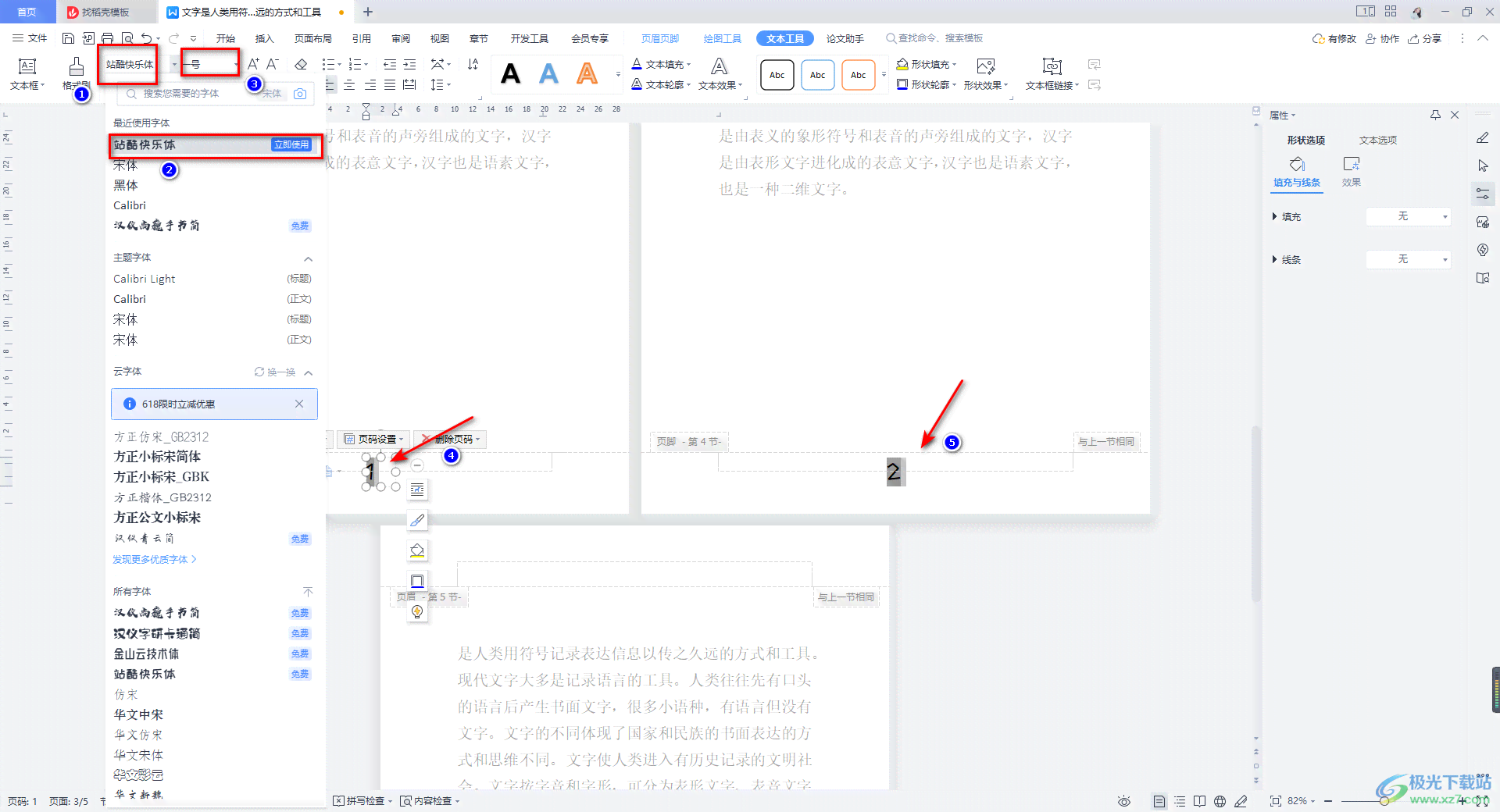Click 换一换 refresh cloud fonts
Viewport: 1500px width, 812px height.
pos(275,372)
